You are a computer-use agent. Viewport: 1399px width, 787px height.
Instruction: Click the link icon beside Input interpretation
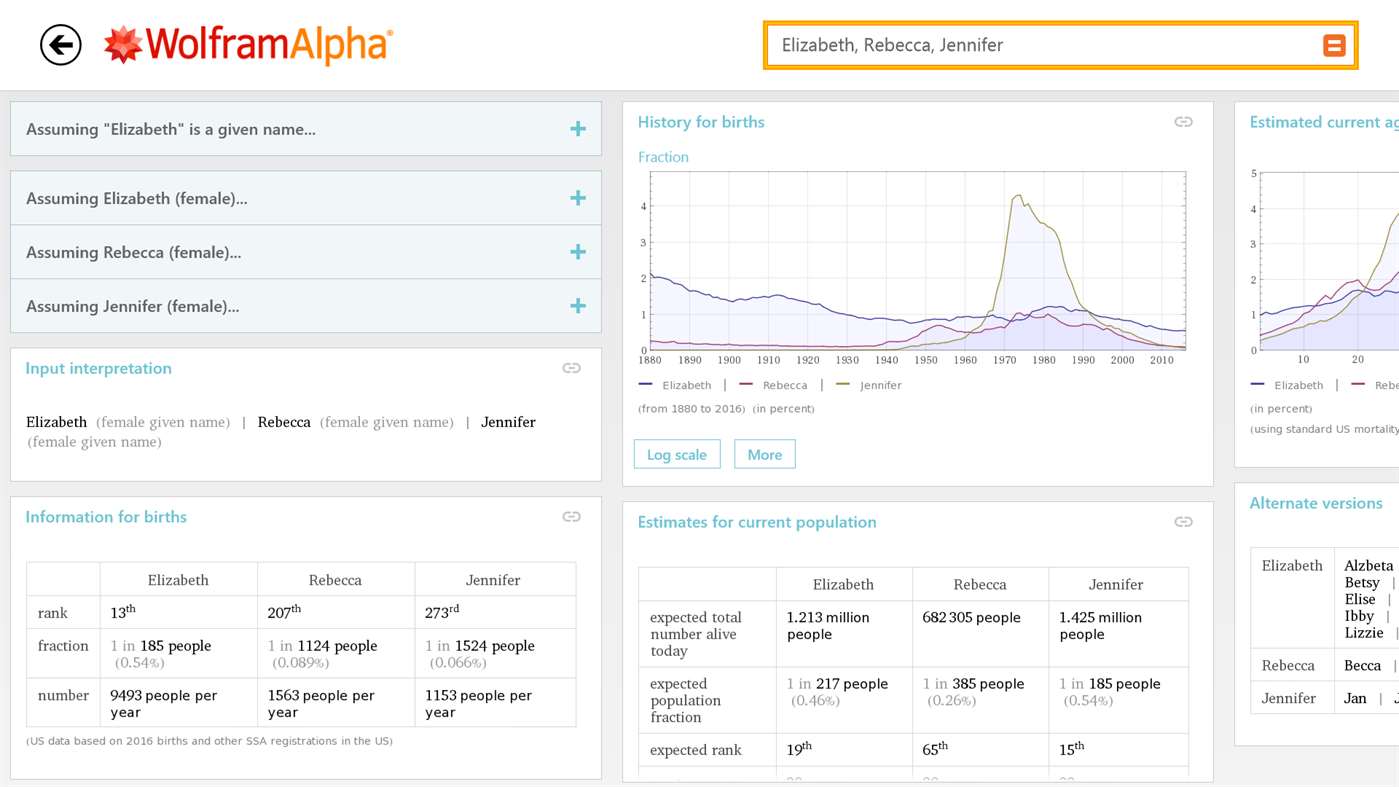pos(570,367)
